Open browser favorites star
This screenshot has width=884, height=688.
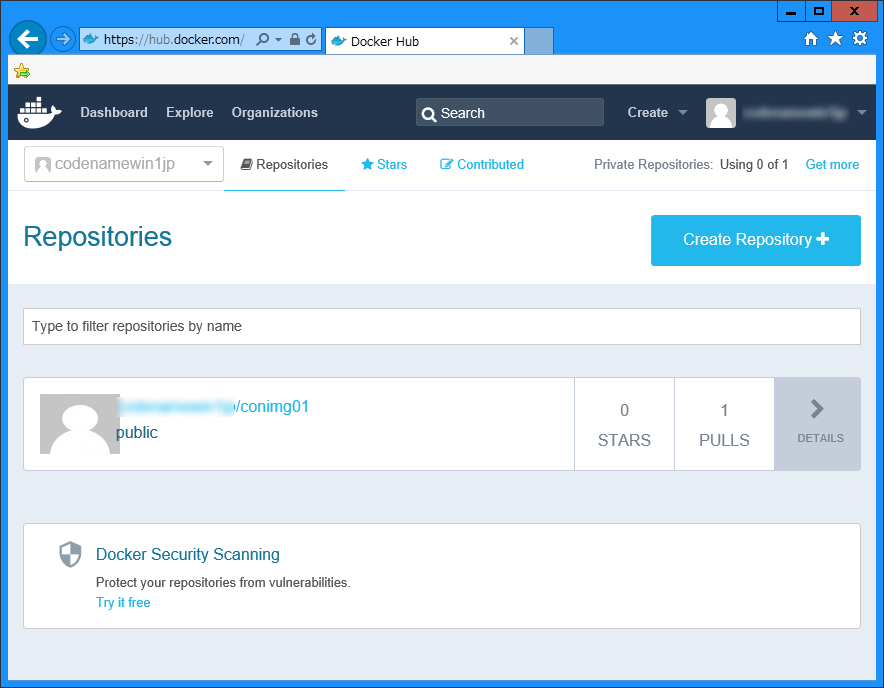835,38
